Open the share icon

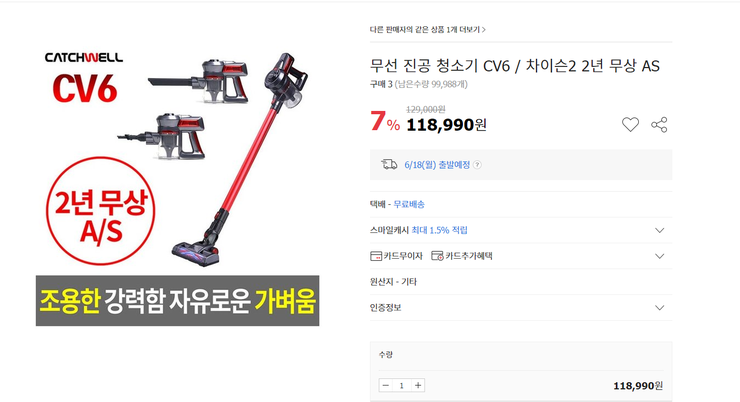(x=659, y=125)
